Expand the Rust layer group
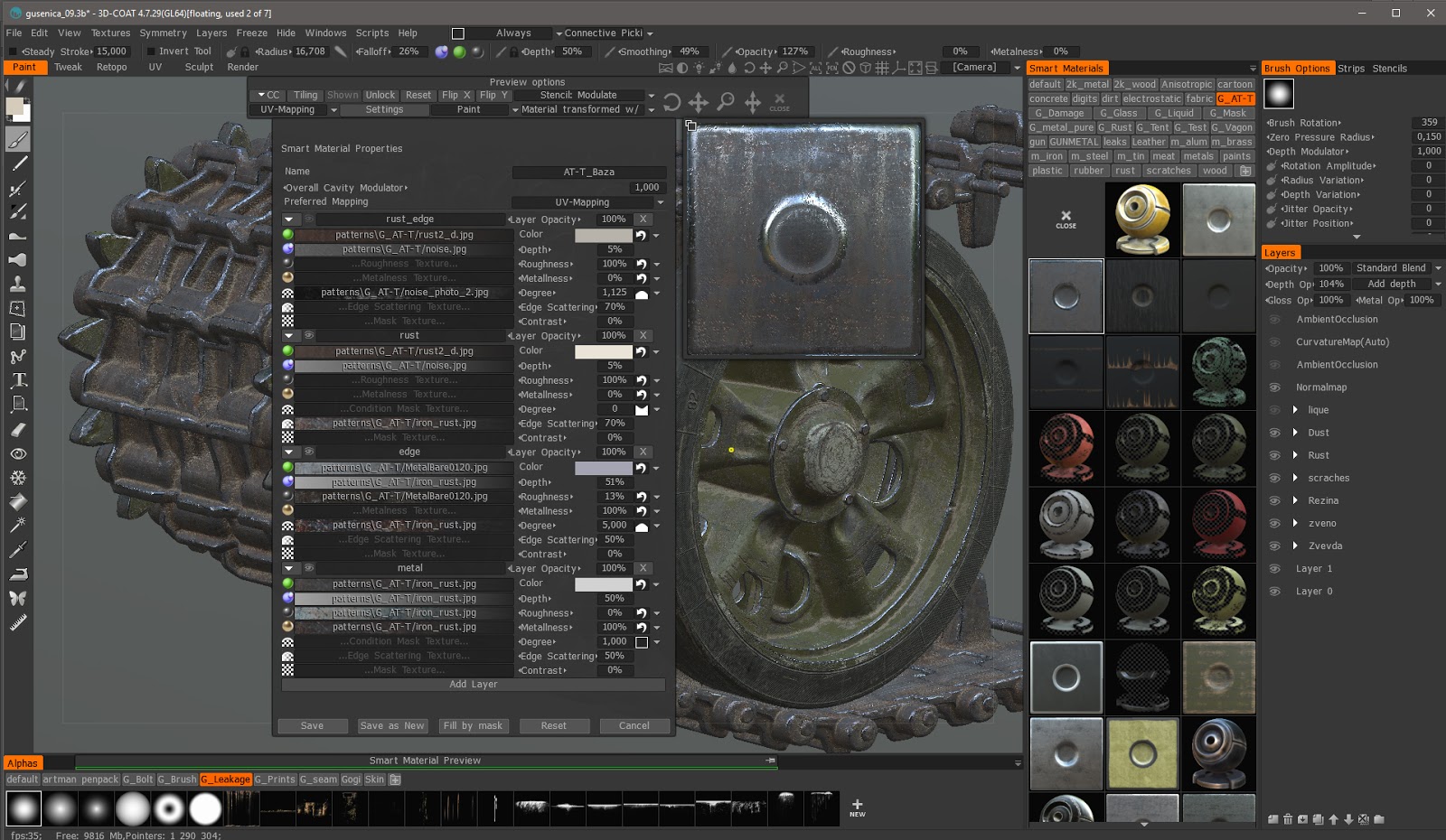This screenshot has width=1446, height=840. point(1295,455)
